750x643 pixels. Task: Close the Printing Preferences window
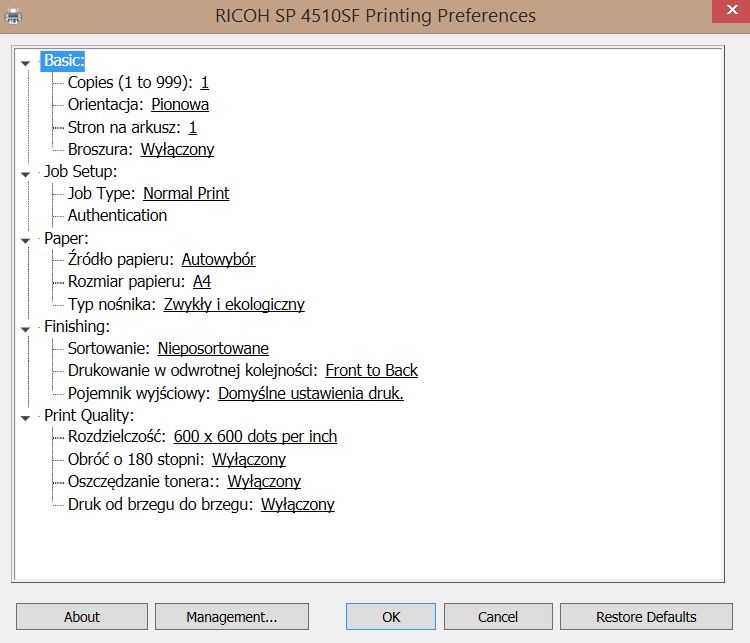(x=731, y=11)
